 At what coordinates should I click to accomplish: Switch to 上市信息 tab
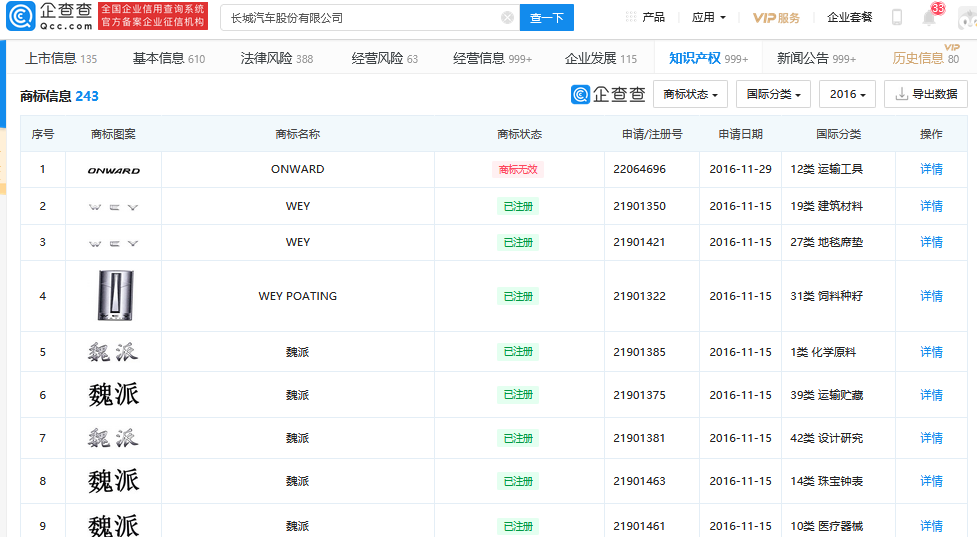click(x=60, y=58)
